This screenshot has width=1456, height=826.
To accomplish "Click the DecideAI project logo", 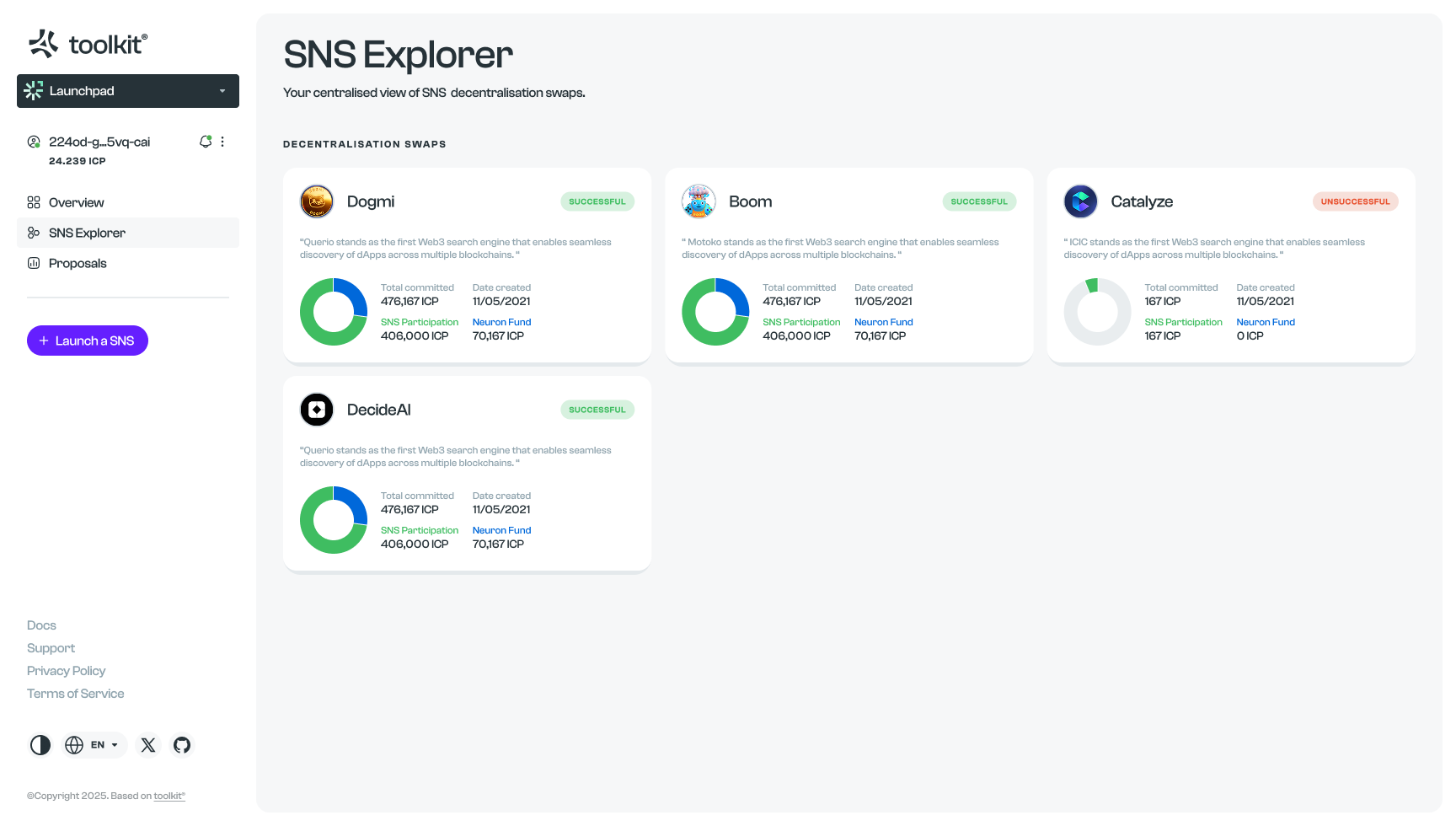I will [317, 410].
